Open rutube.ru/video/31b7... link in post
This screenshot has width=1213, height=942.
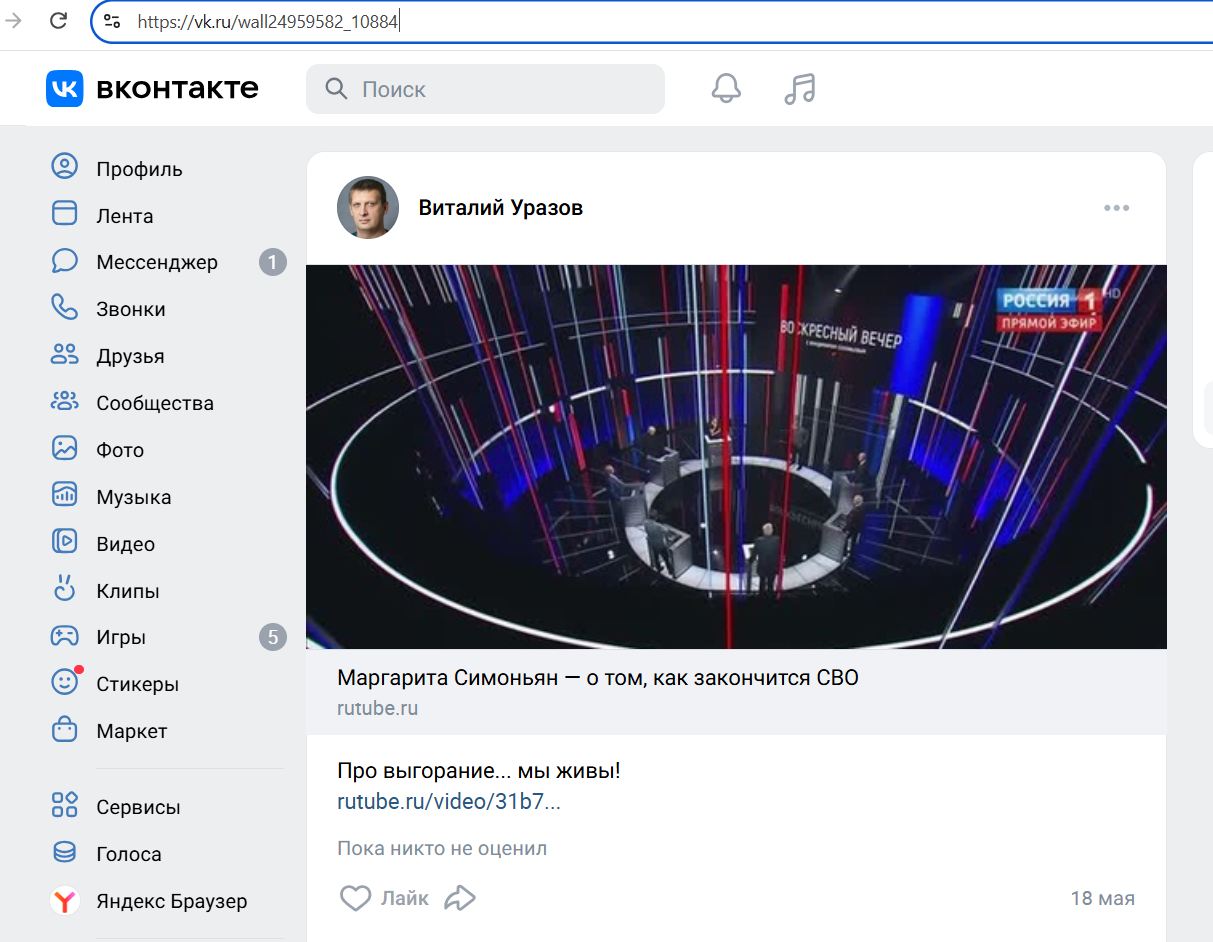449,802
